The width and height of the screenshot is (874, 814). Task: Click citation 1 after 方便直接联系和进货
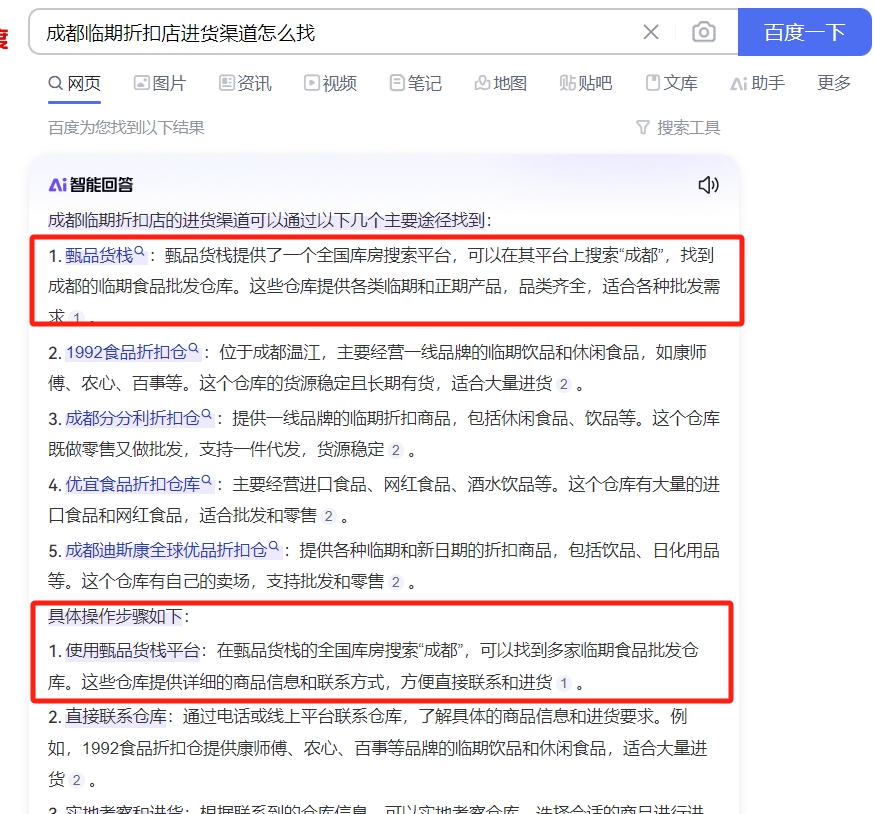[x=564, y=683]
